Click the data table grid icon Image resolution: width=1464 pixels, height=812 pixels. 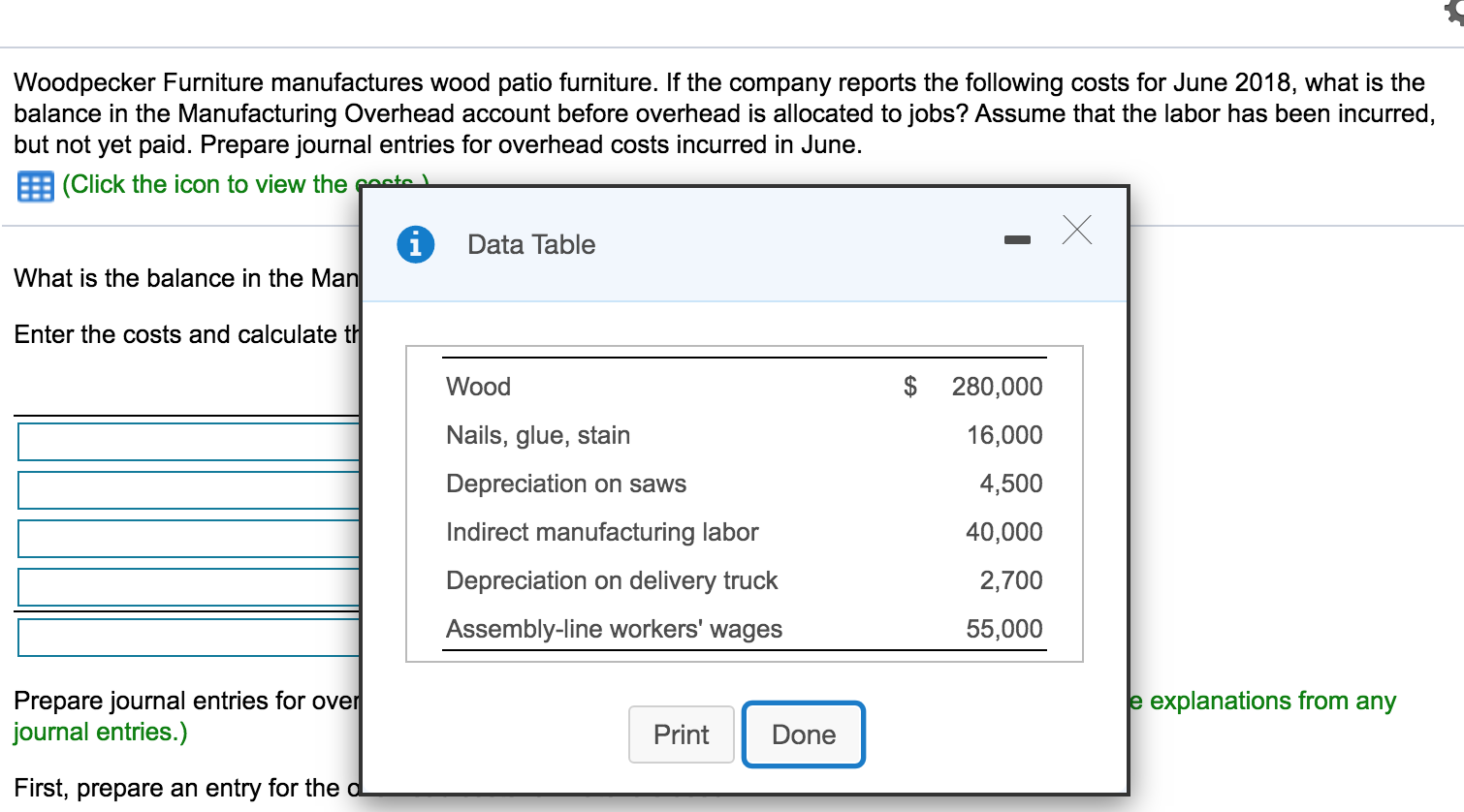(x=35, y=186)
